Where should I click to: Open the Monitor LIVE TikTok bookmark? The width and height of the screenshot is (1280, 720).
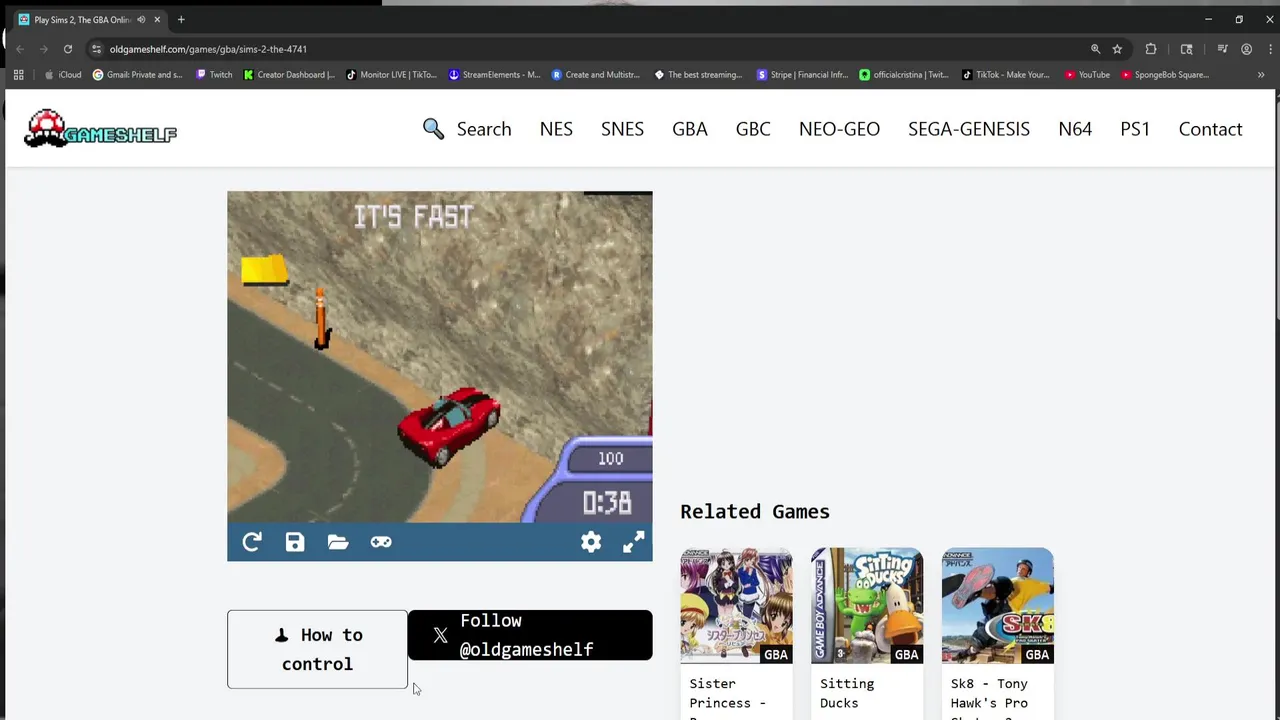tap(392, 75)
